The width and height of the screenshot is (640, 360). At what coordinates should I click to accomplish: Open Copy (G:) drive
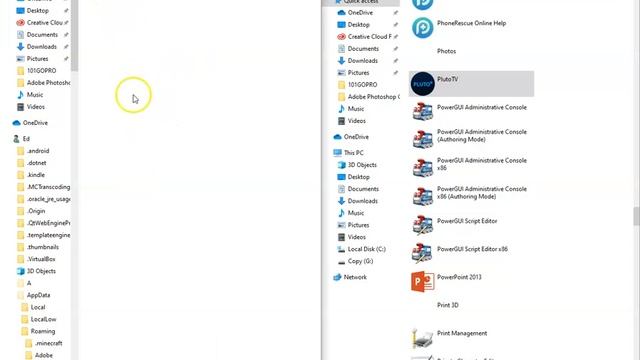click(360, 262)
